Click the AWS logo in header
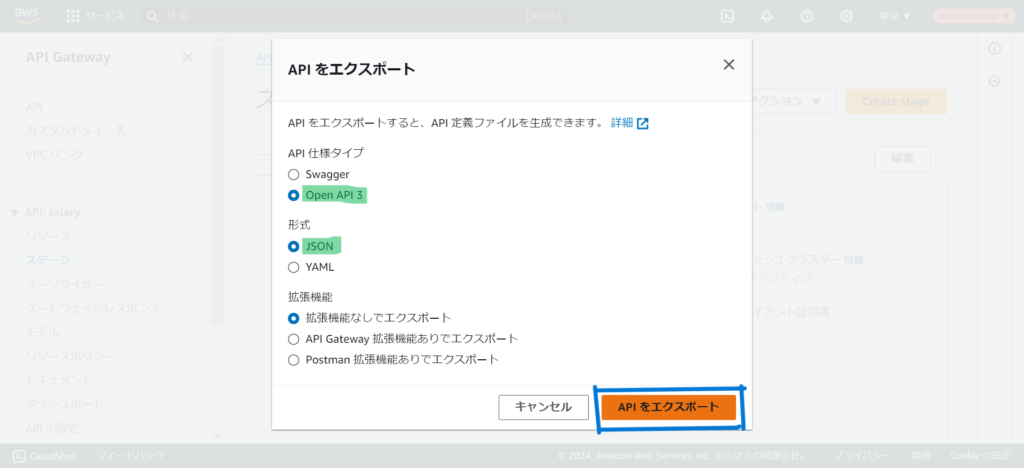 coord(26,16)
